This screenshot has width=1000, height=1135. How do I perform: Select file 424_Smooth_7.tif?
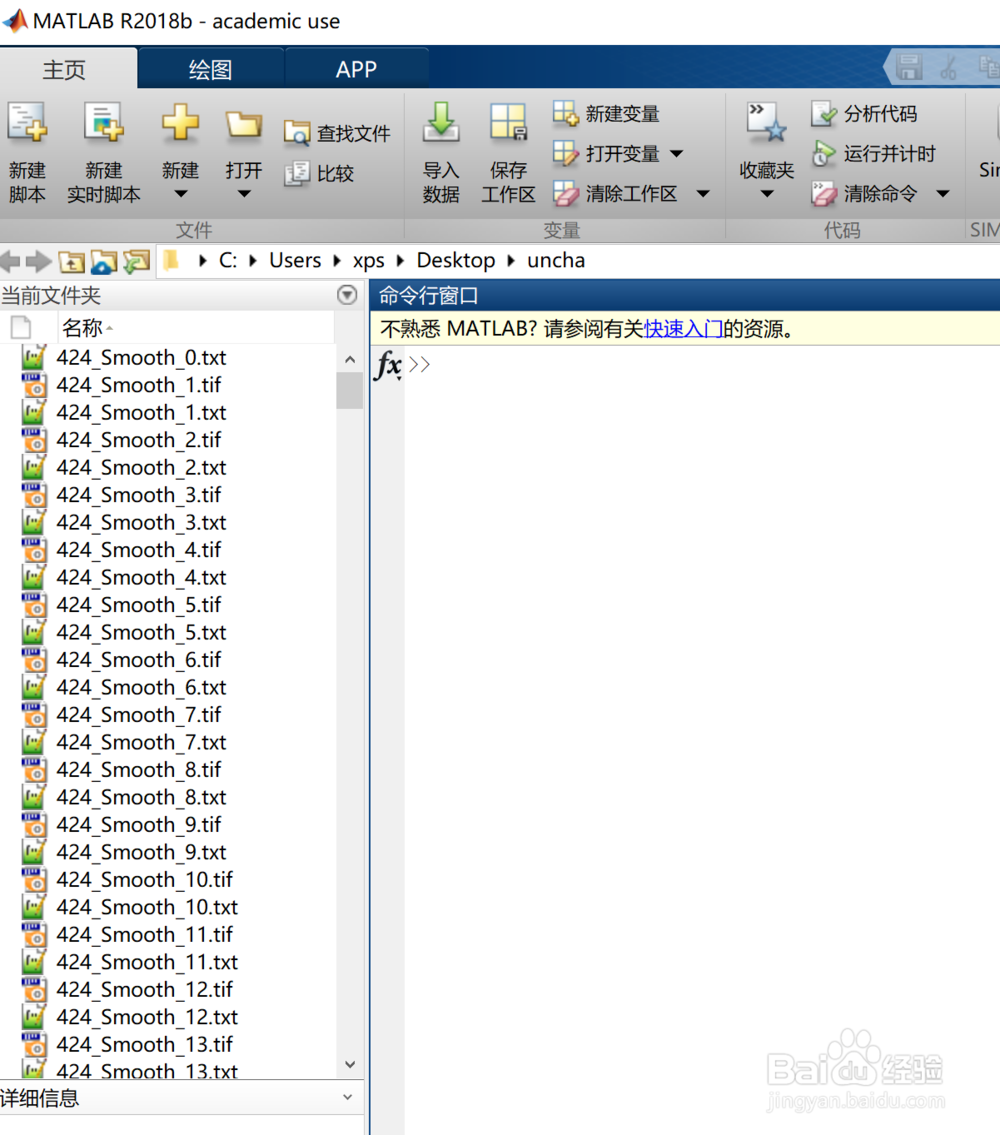click(138, 715)
